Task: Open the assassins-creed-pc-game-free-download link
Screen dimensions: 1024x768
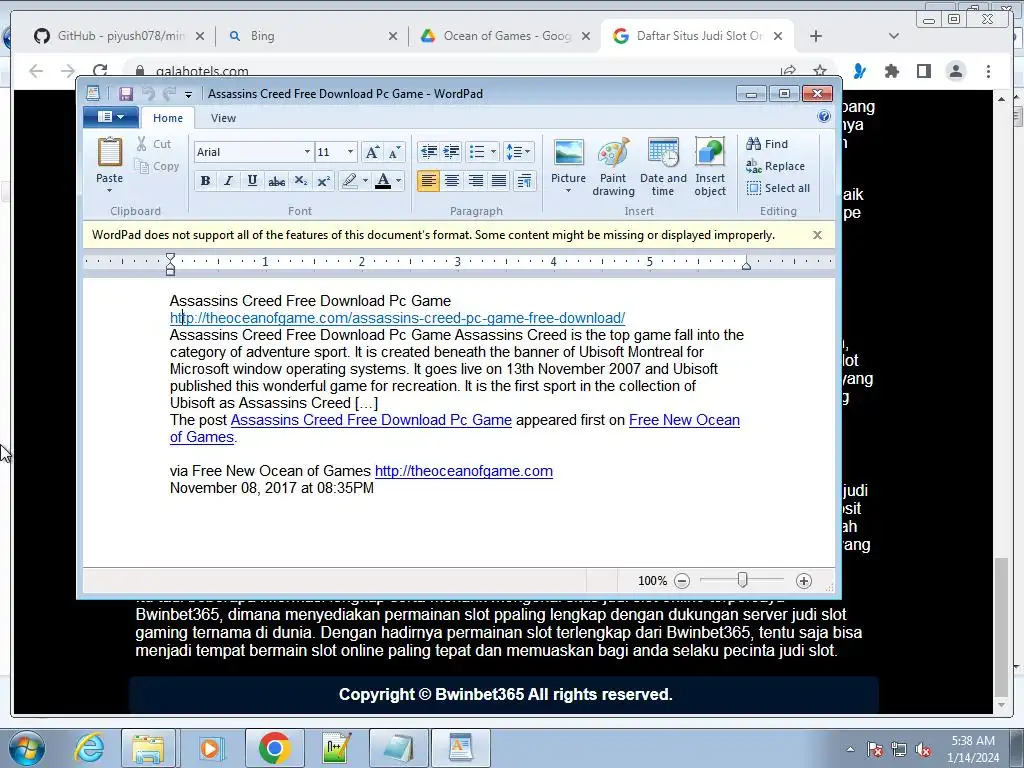Action: 397,318
